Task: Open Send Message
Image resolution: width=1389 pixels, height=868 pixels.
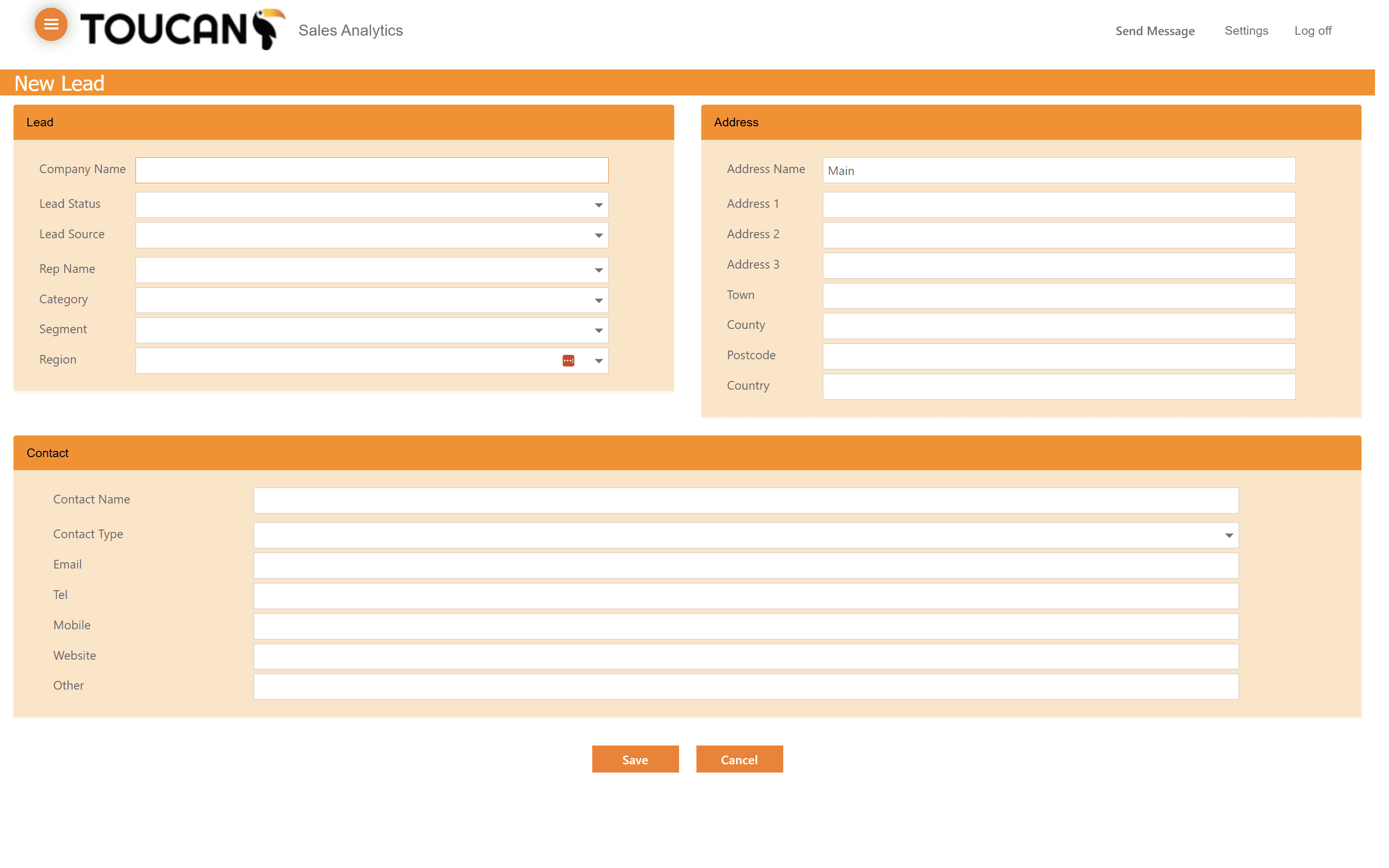Action: click(1155, 31)
